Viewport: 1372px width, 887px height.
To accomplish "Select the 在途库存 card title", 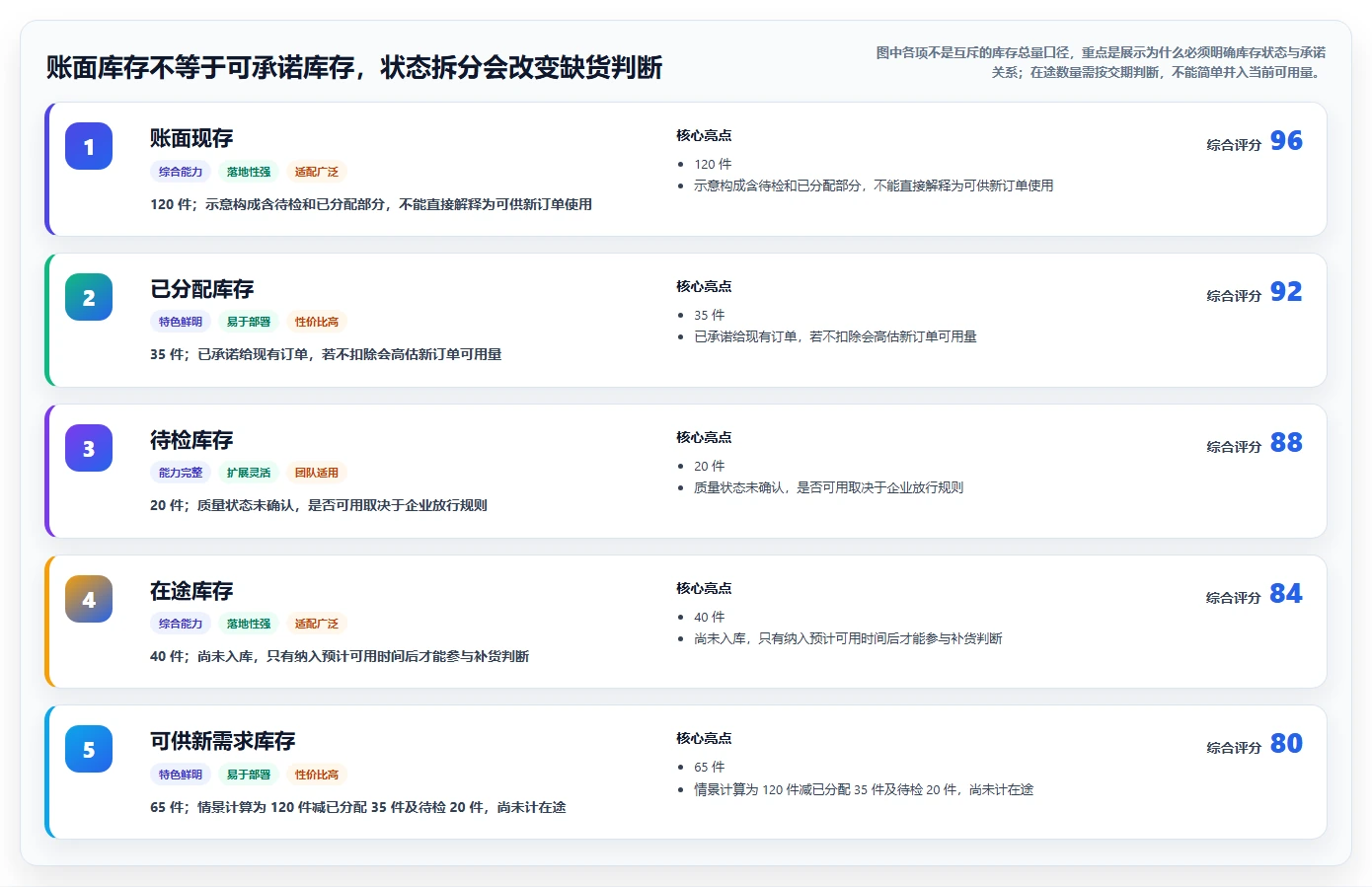I will tap(191, 591).
